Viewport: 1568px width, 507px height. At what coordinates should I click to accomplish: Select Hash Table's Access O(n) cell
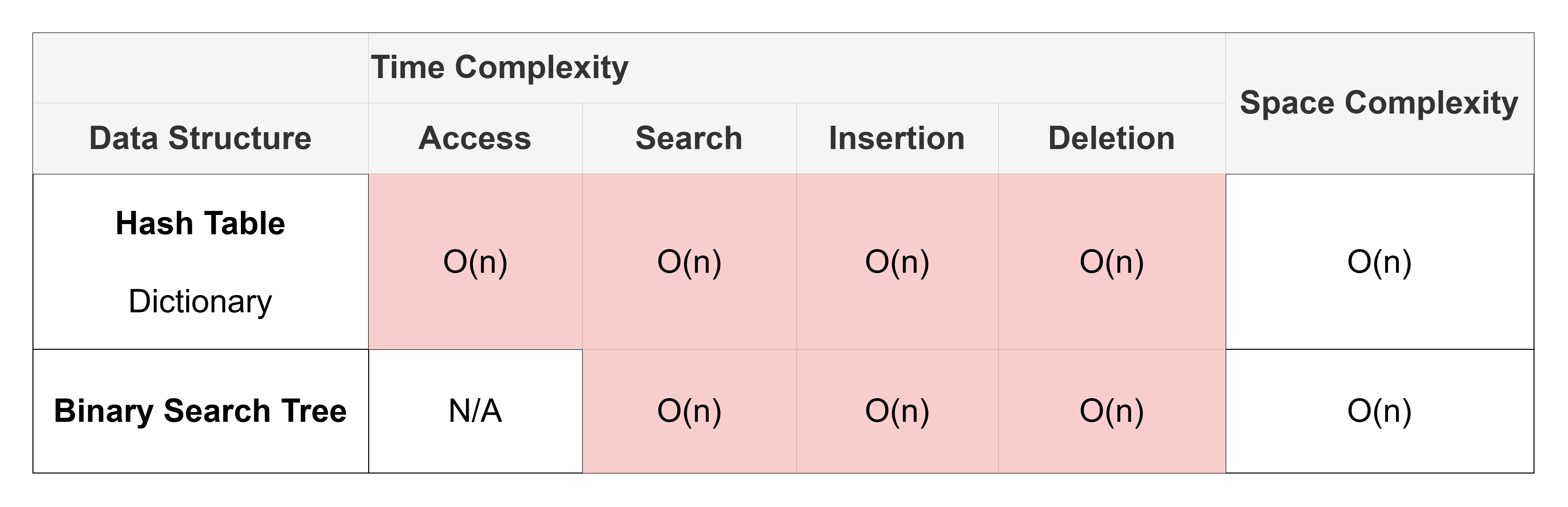click(x=475, y=262)
